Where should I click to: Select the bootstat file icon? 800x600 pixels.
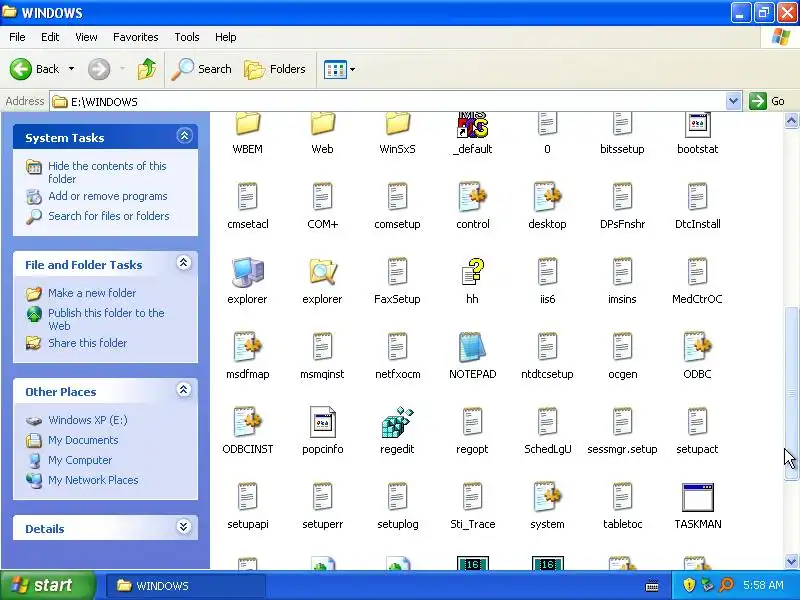[x=697, y=125]
